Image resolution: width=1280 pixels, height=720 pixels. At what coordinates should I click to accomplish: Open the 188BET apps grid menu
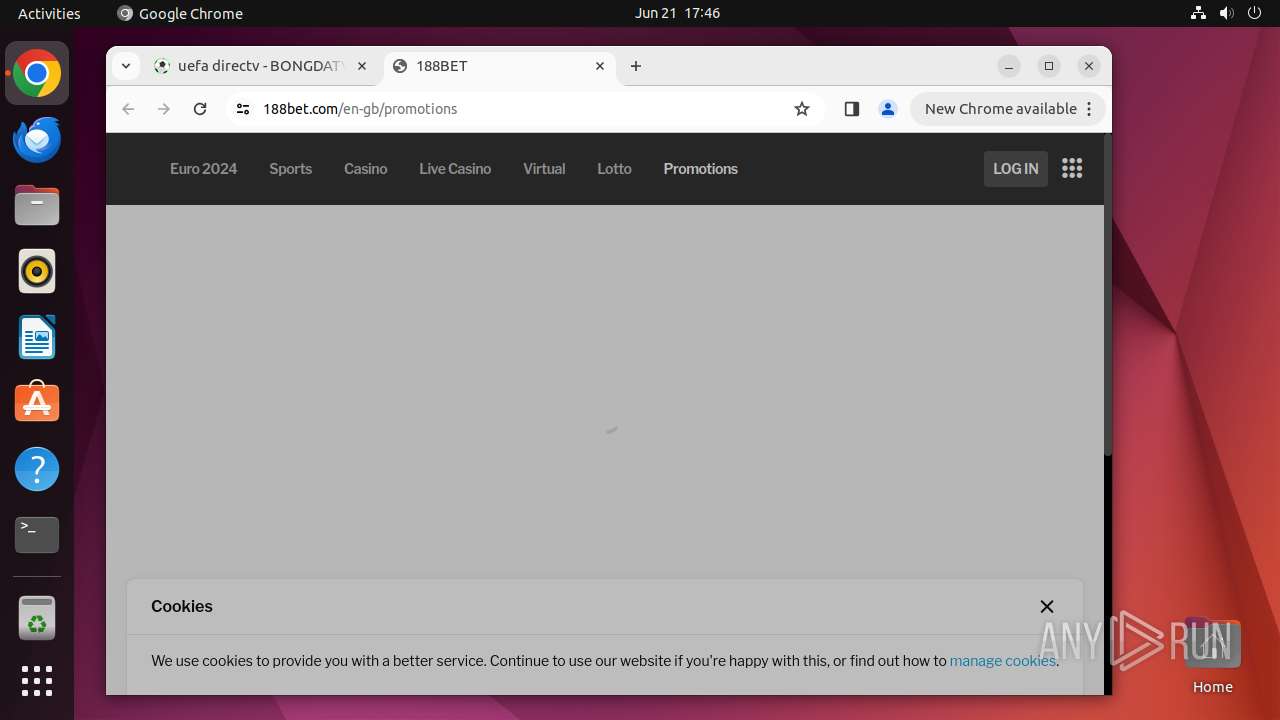point(1072,168)
